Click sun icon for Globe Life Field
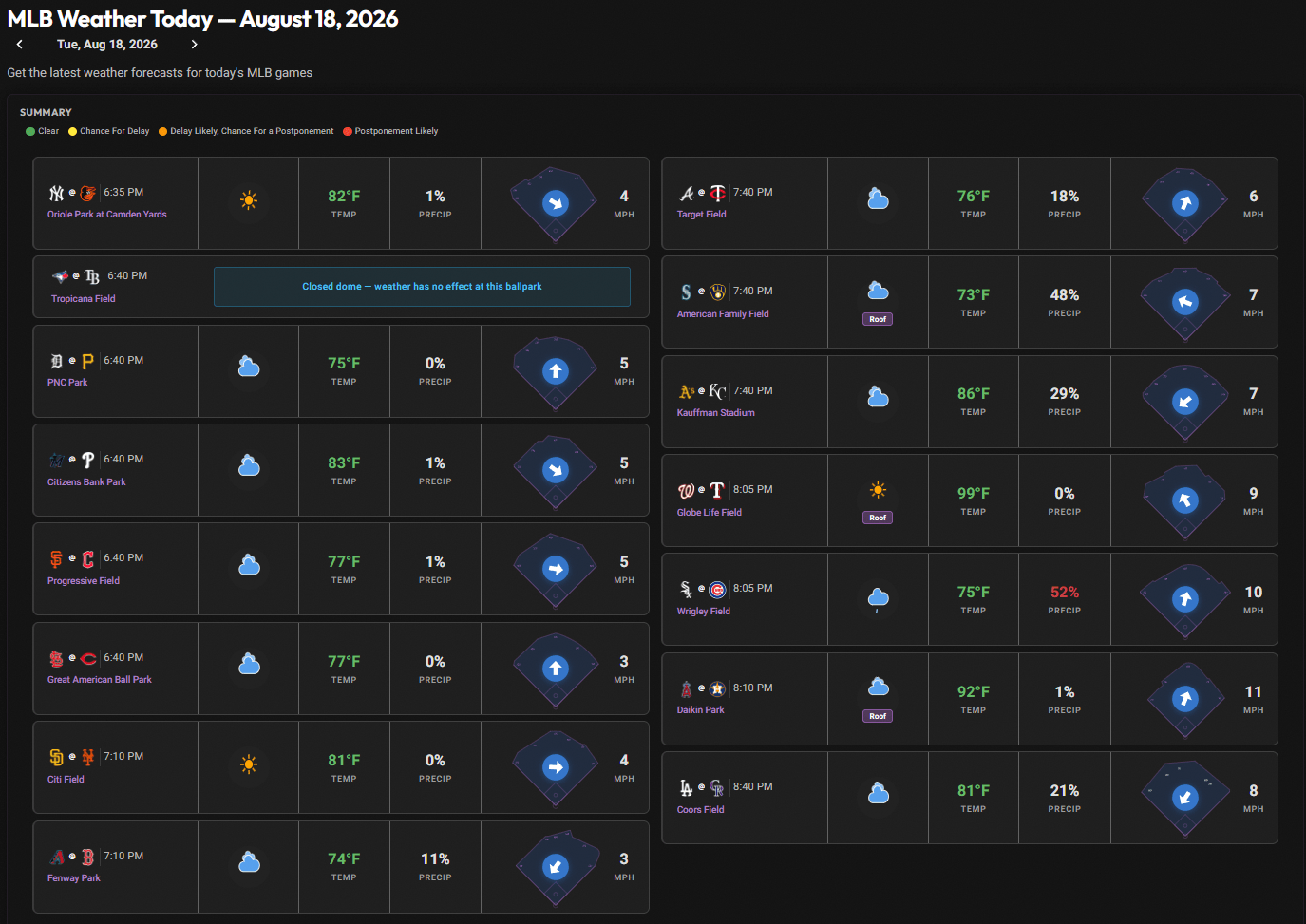The image size is (1306, 924). 878,490
